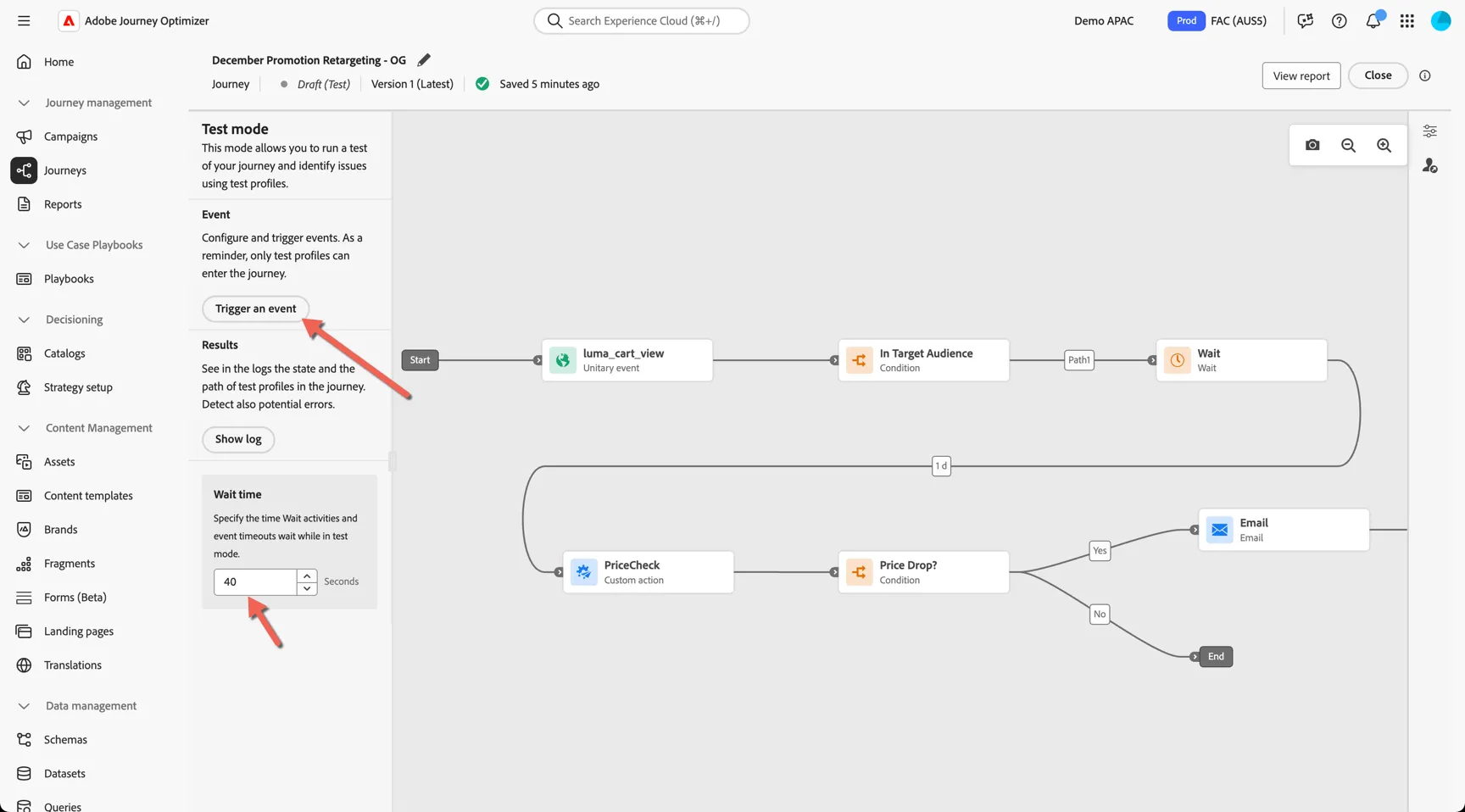
Task: Zoom out of the journey canvas
Action: click(1348, 145)
